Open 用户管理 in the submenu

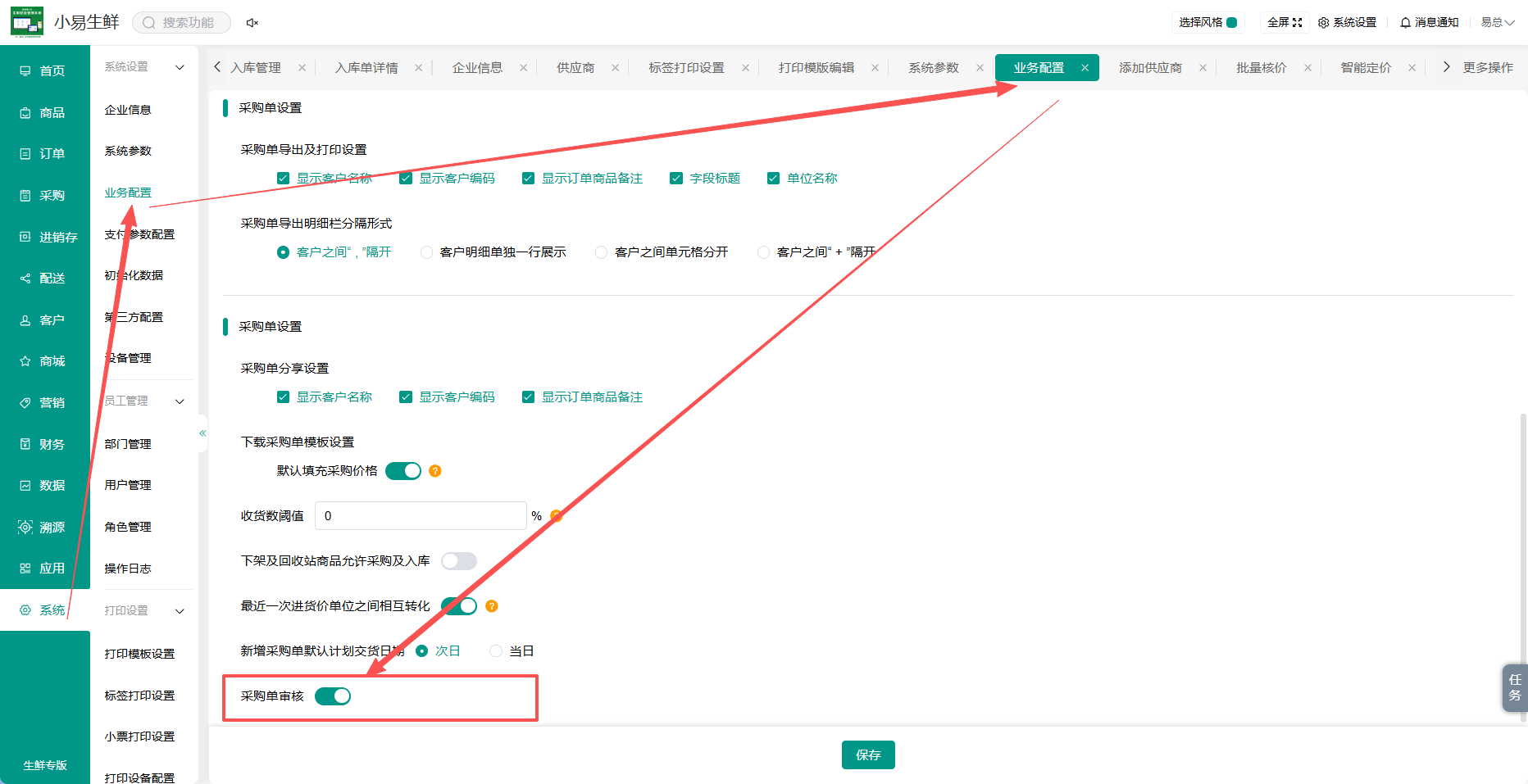click(128, 485)
